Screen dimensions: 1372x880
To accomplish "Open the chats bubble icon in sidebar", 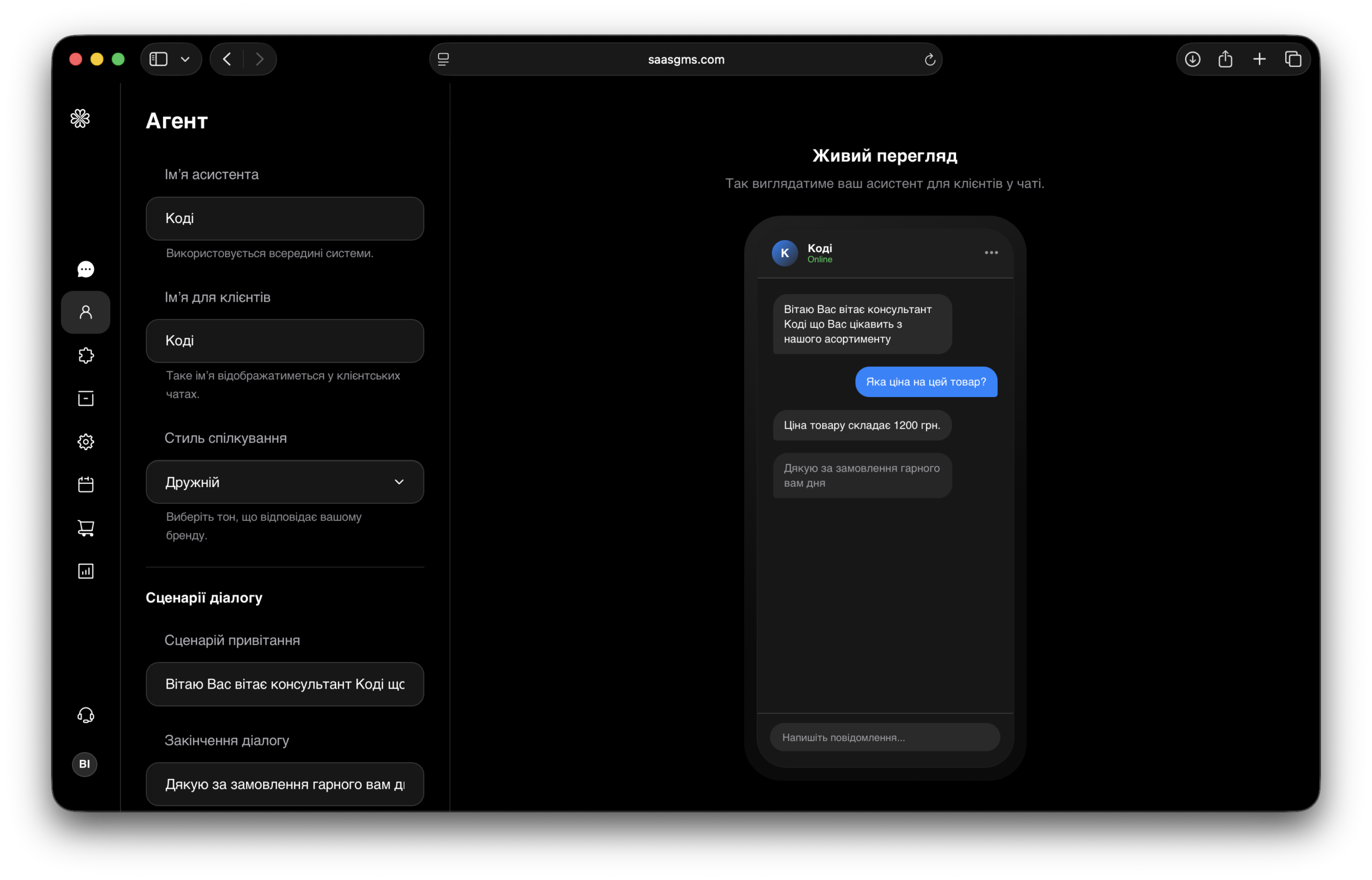I will tap(86, 269).
